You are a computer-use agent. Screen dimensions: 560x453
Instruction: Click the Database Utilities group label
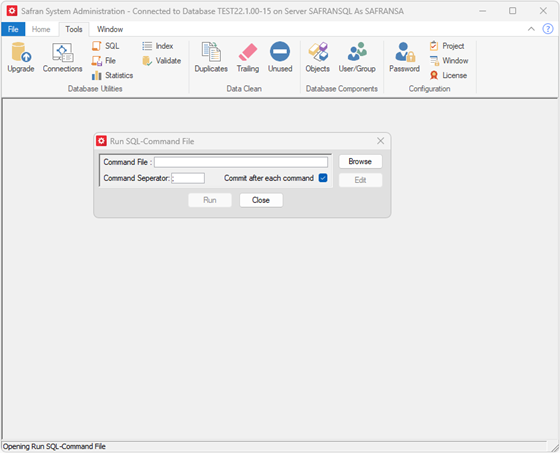[x=95, y=89]
